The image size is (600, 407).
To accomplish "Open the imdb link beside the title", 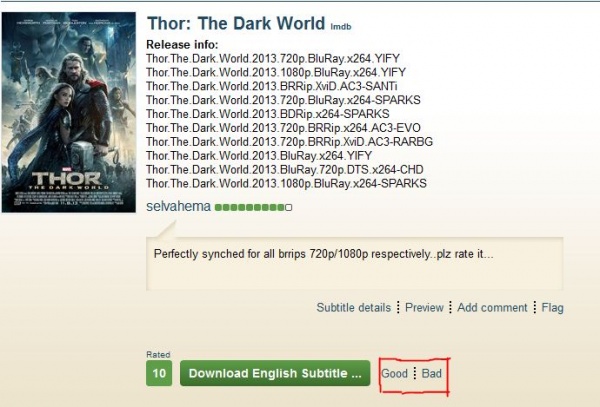I will point(341,26).
